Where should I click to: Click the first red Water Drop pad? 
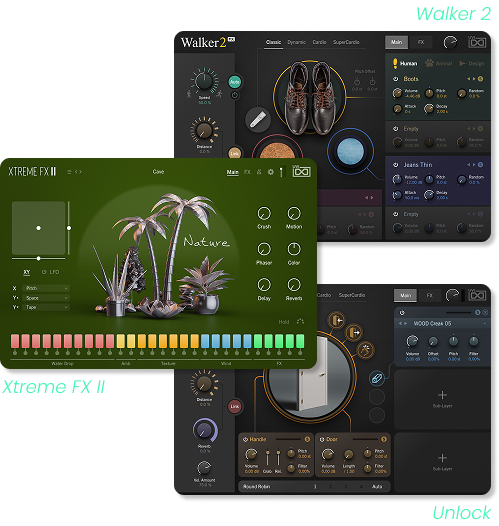15,341
